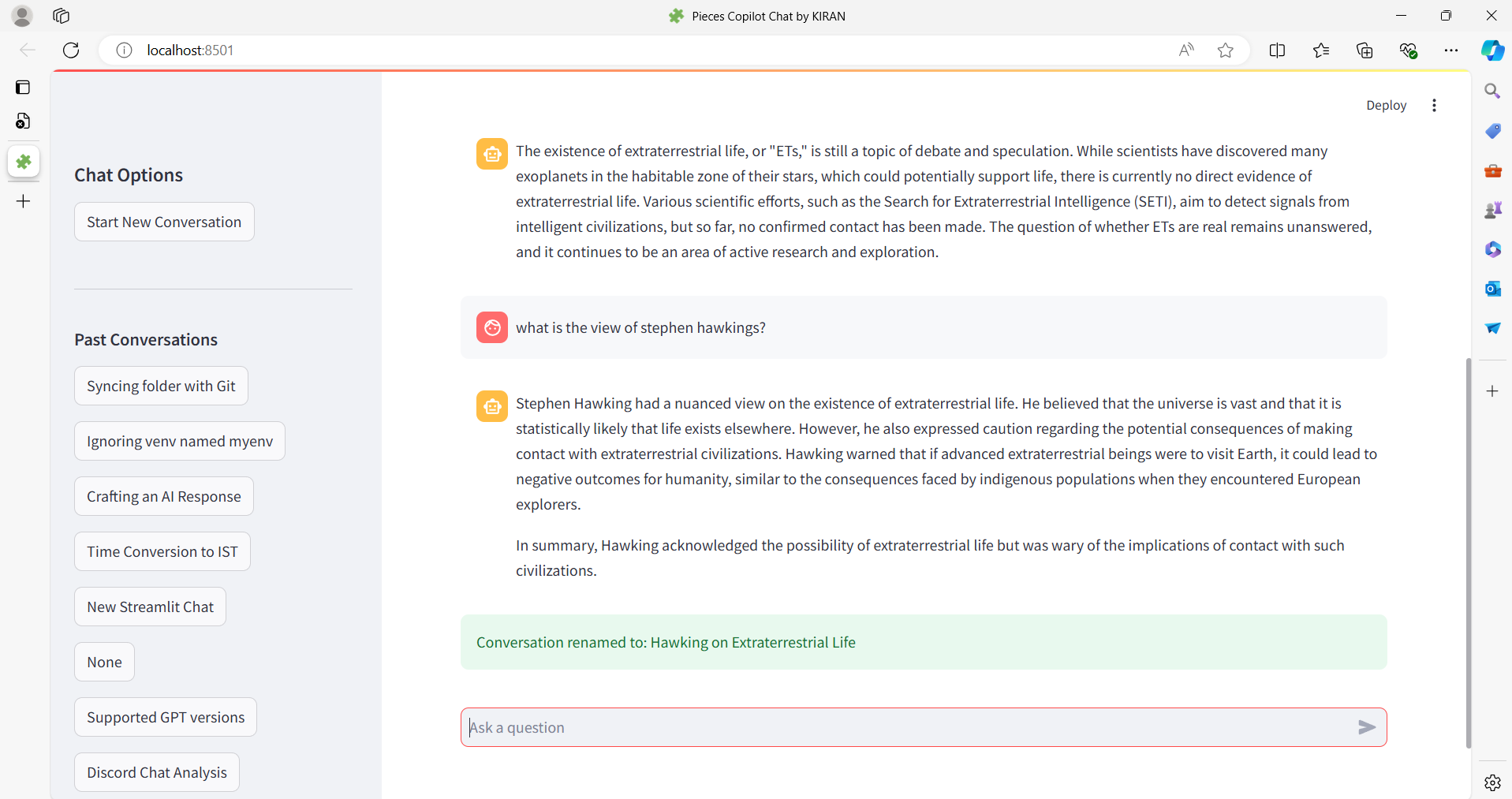
Task: Open the Time Conversion to IST conversation
Action: click(x=162, y=551)
